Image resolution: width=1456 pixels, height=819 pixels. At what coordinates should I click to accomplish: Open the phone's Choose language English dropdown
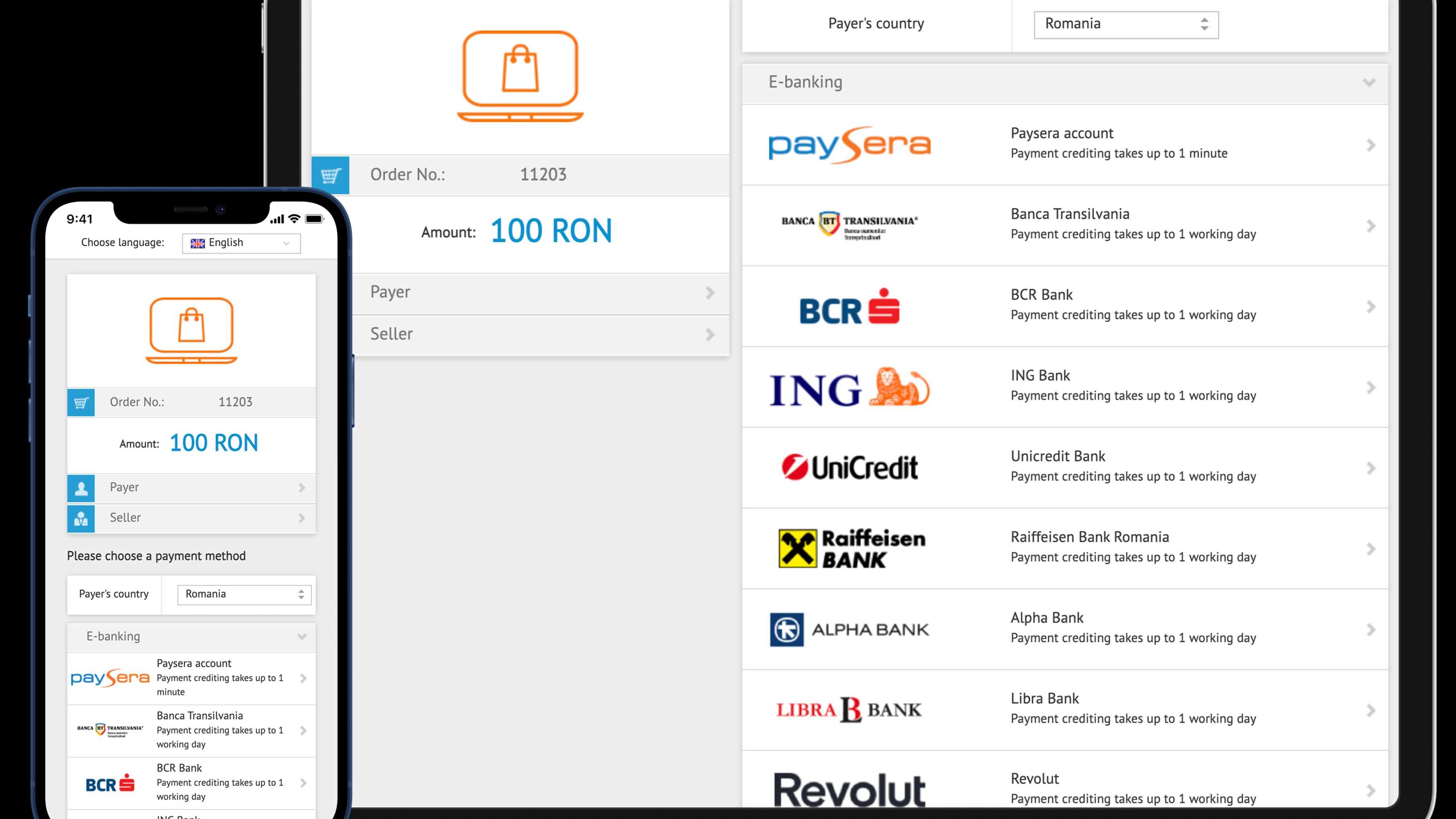[x=241, y=243]
